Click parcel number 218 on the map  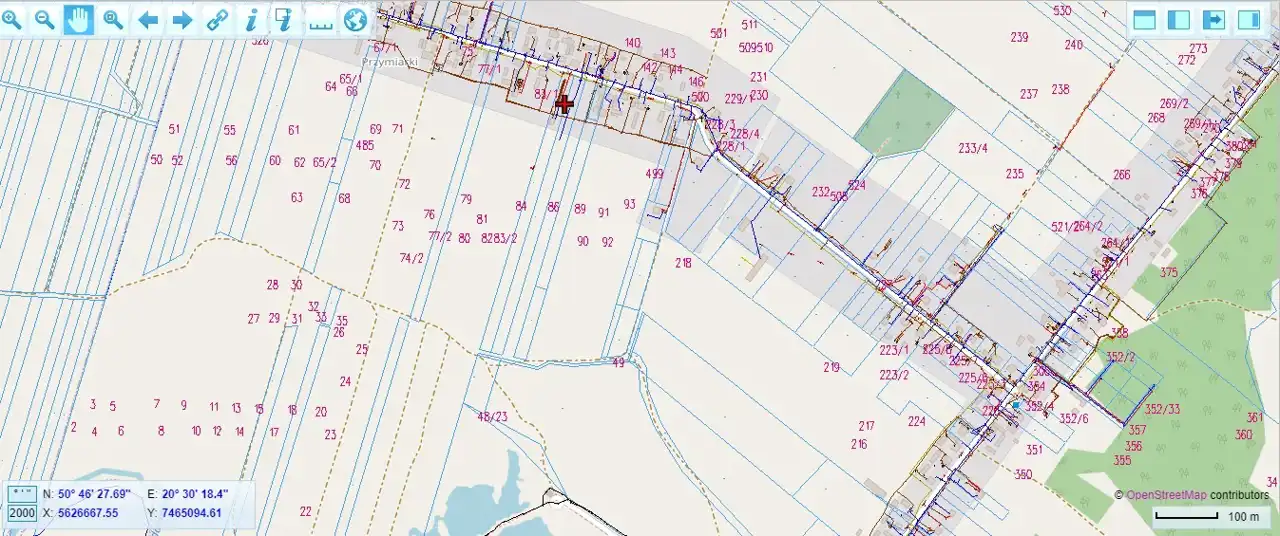click(683, 263)
